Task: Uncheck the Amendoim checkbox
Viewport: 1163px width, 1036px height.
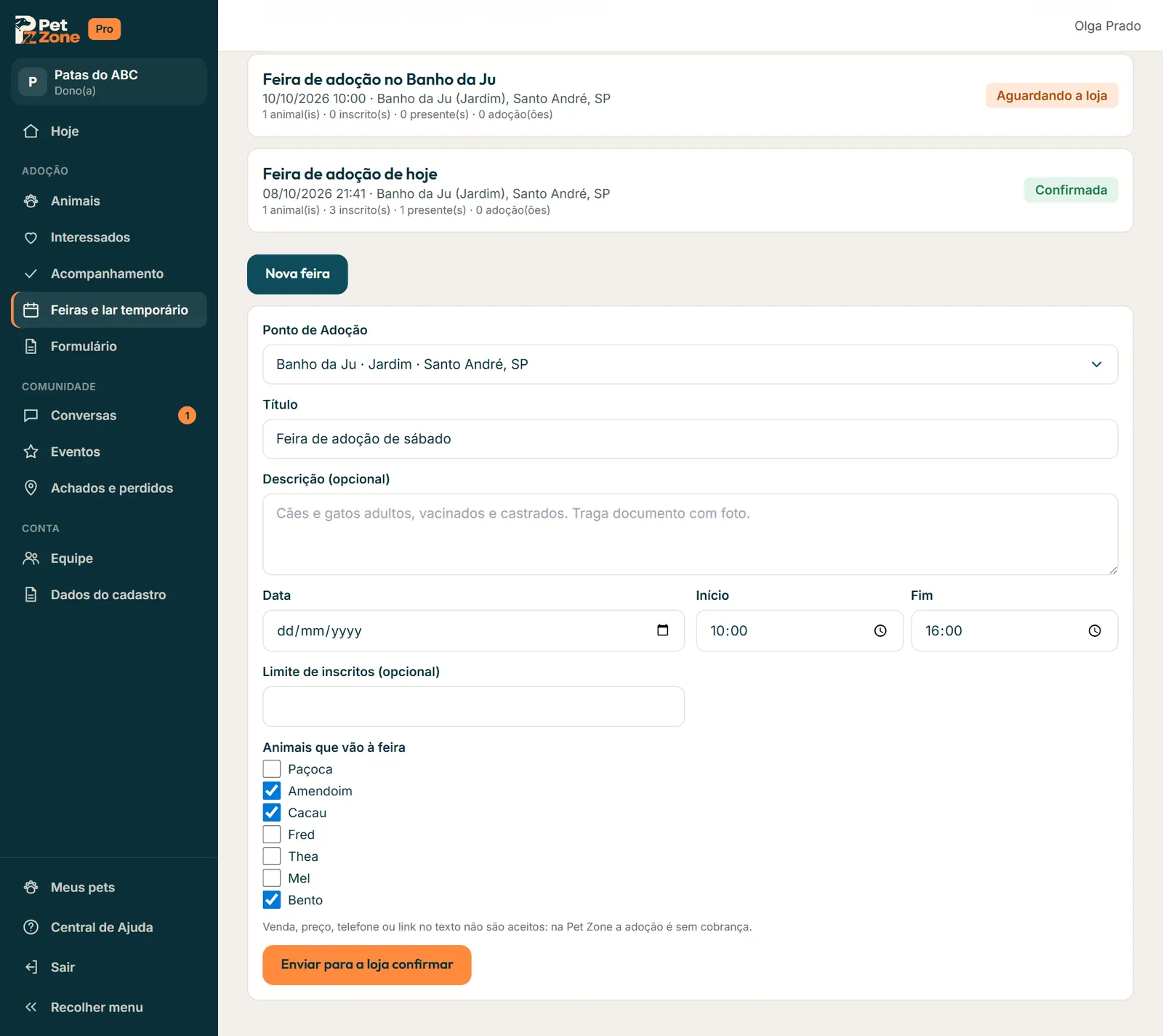Action: (x=271, y=790)
